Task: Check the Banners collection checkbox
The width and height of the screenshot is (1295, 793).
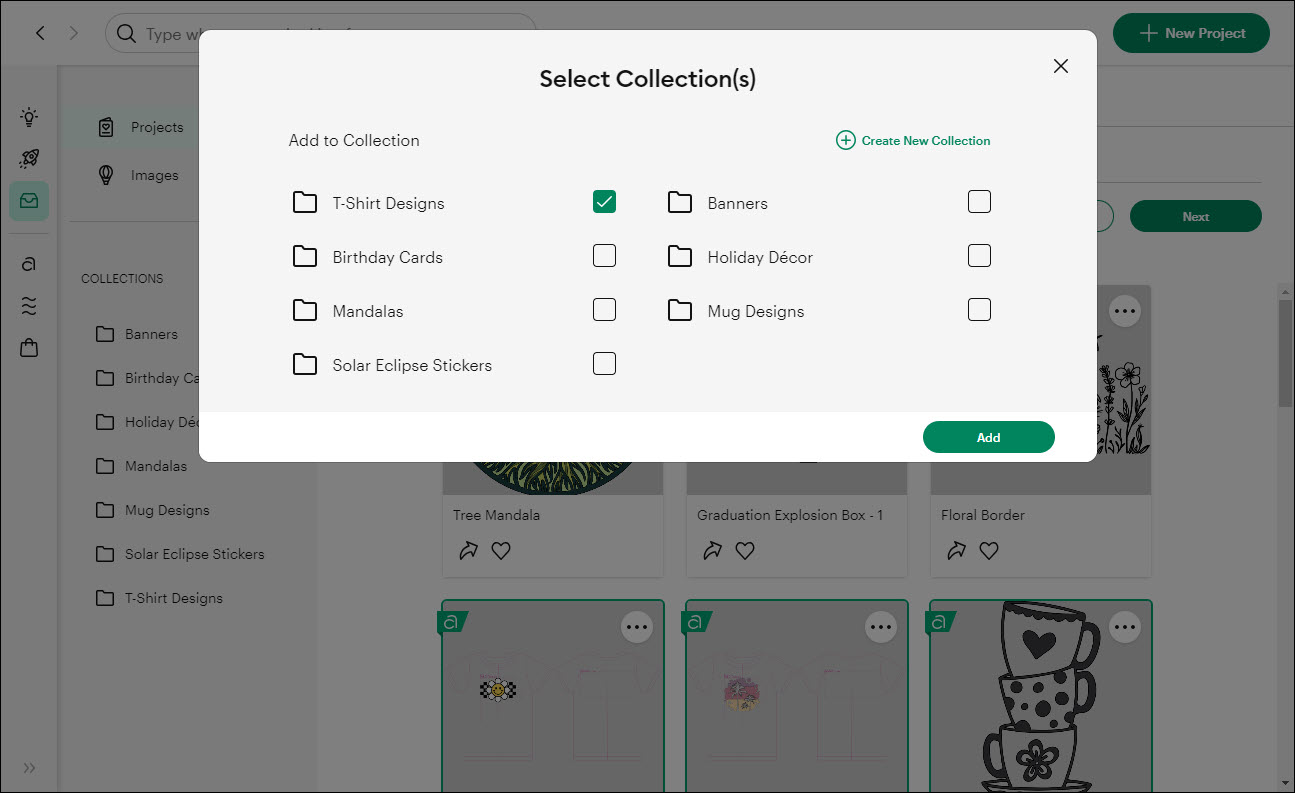Action: tap(979, 202)
